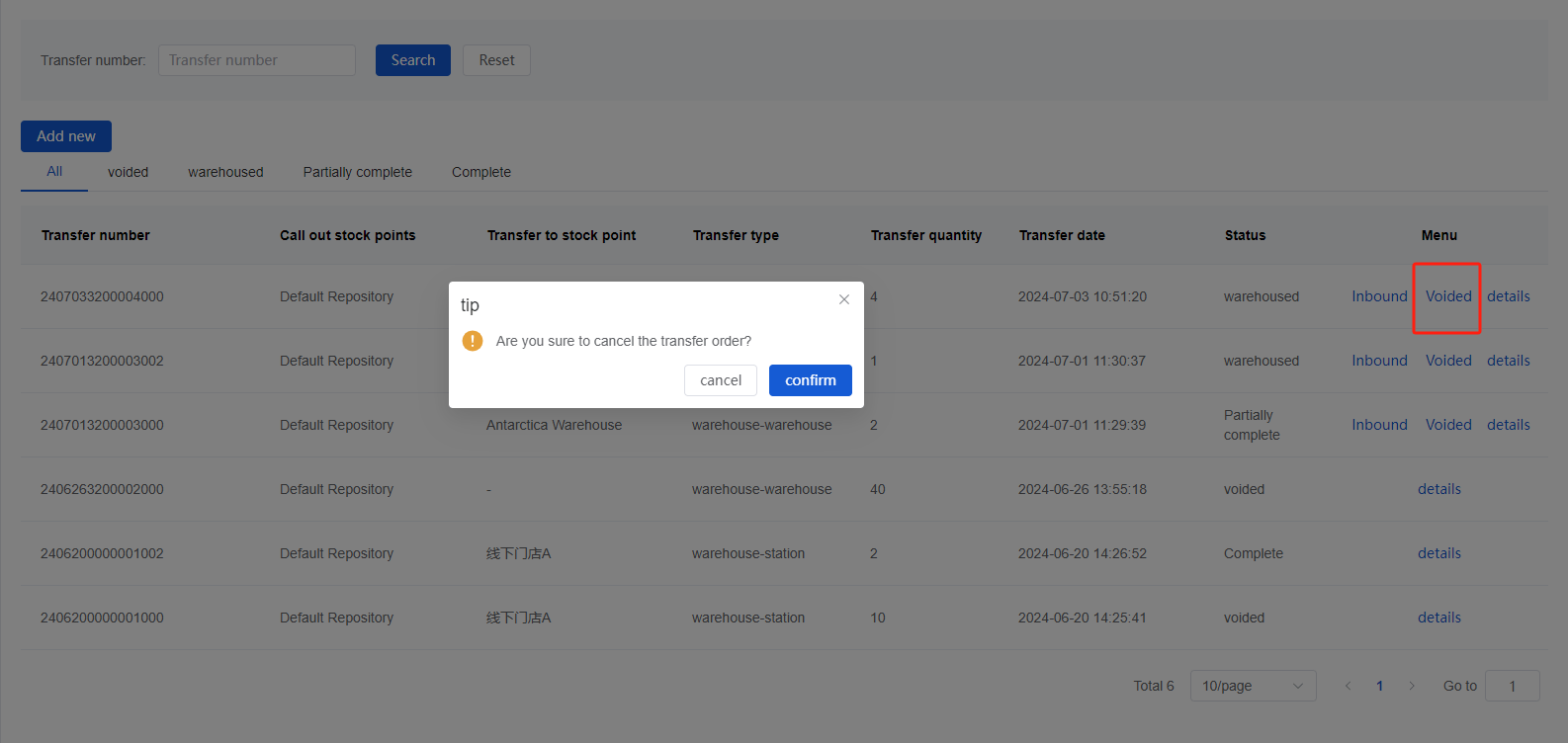Open the Complete tab
The width and height of the screenshot is (1568, 743).
click(481, 172)
